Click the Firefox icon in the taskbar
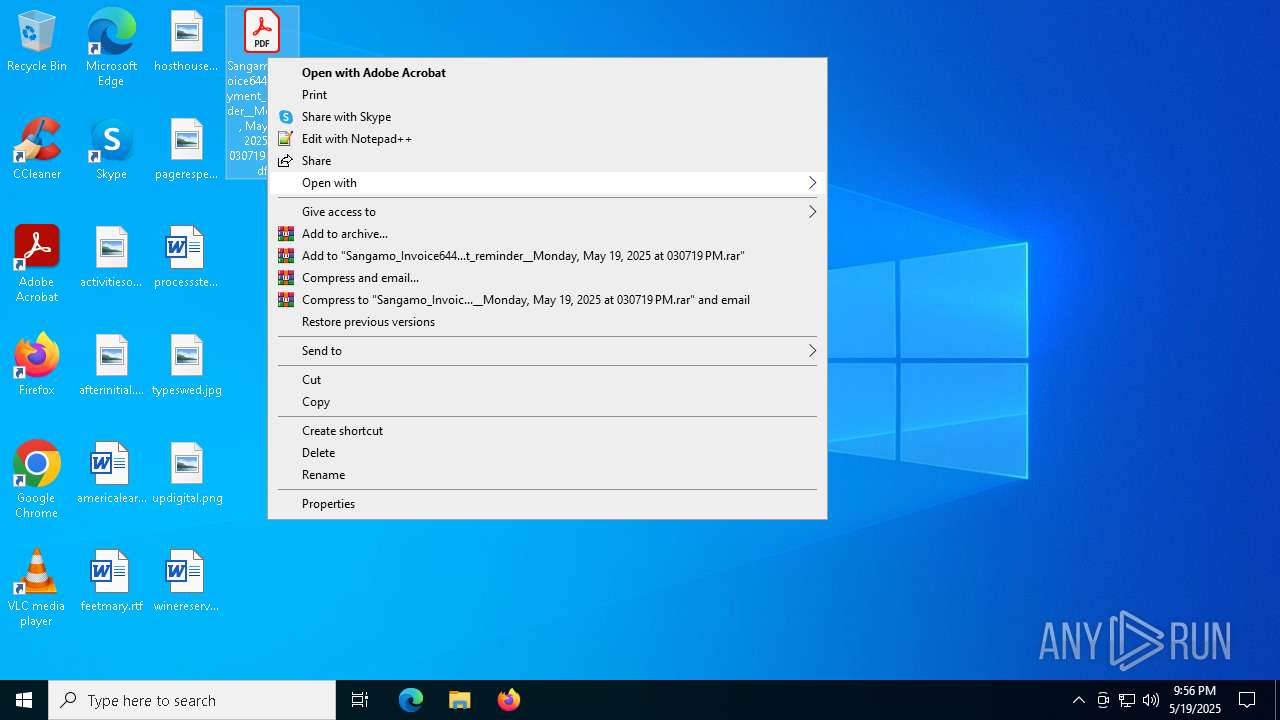Screen dimensions: 1280x720 (x=509, y=700)
